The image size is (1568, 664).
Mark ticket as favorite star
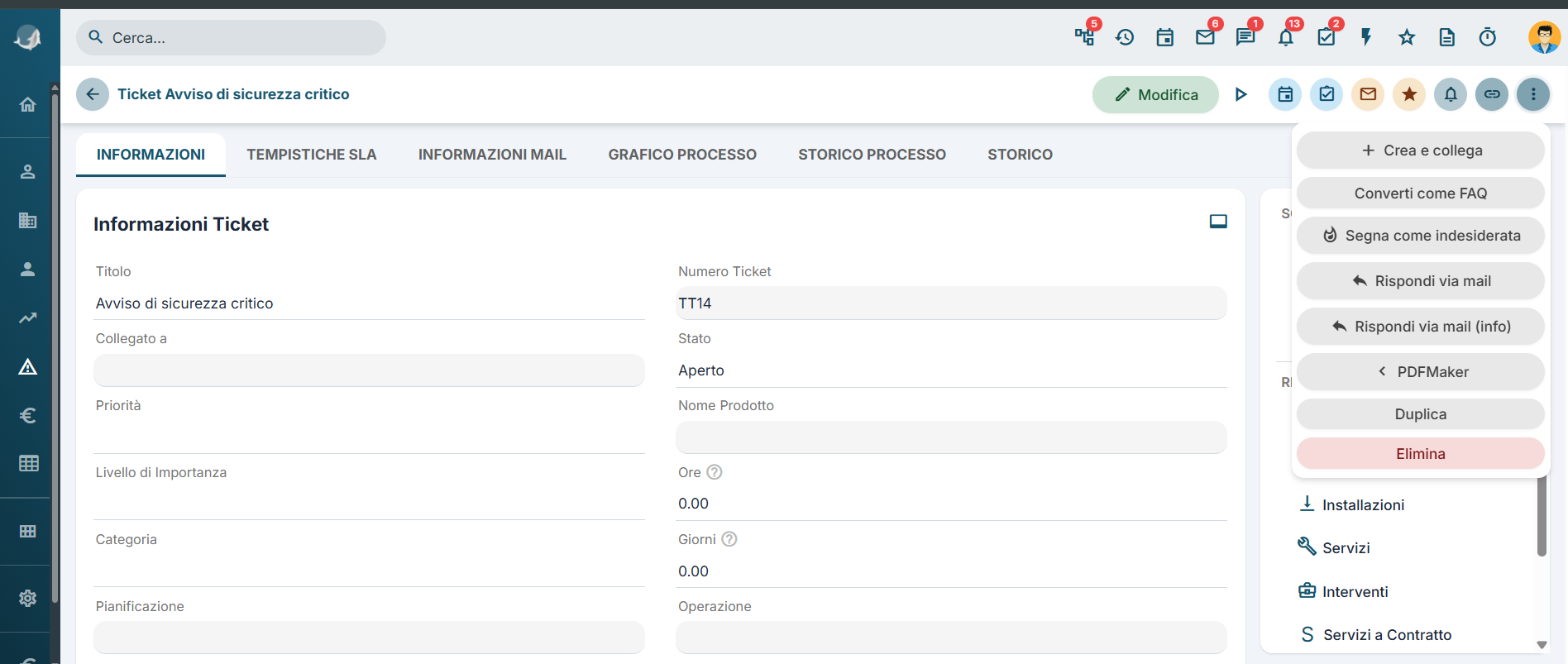pyautogui.click(x=1409, y=94)
